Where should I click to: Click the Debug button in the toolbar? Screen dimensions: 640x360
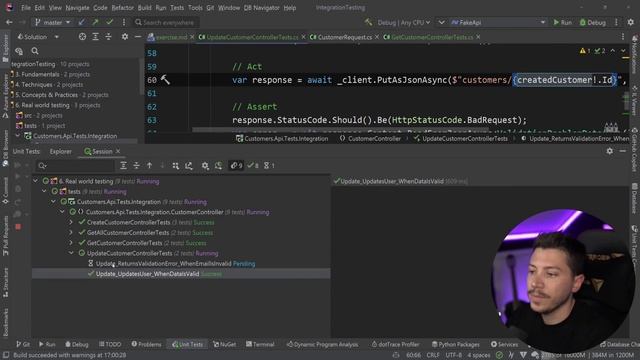pyautogui.click(x=592, y=22)
